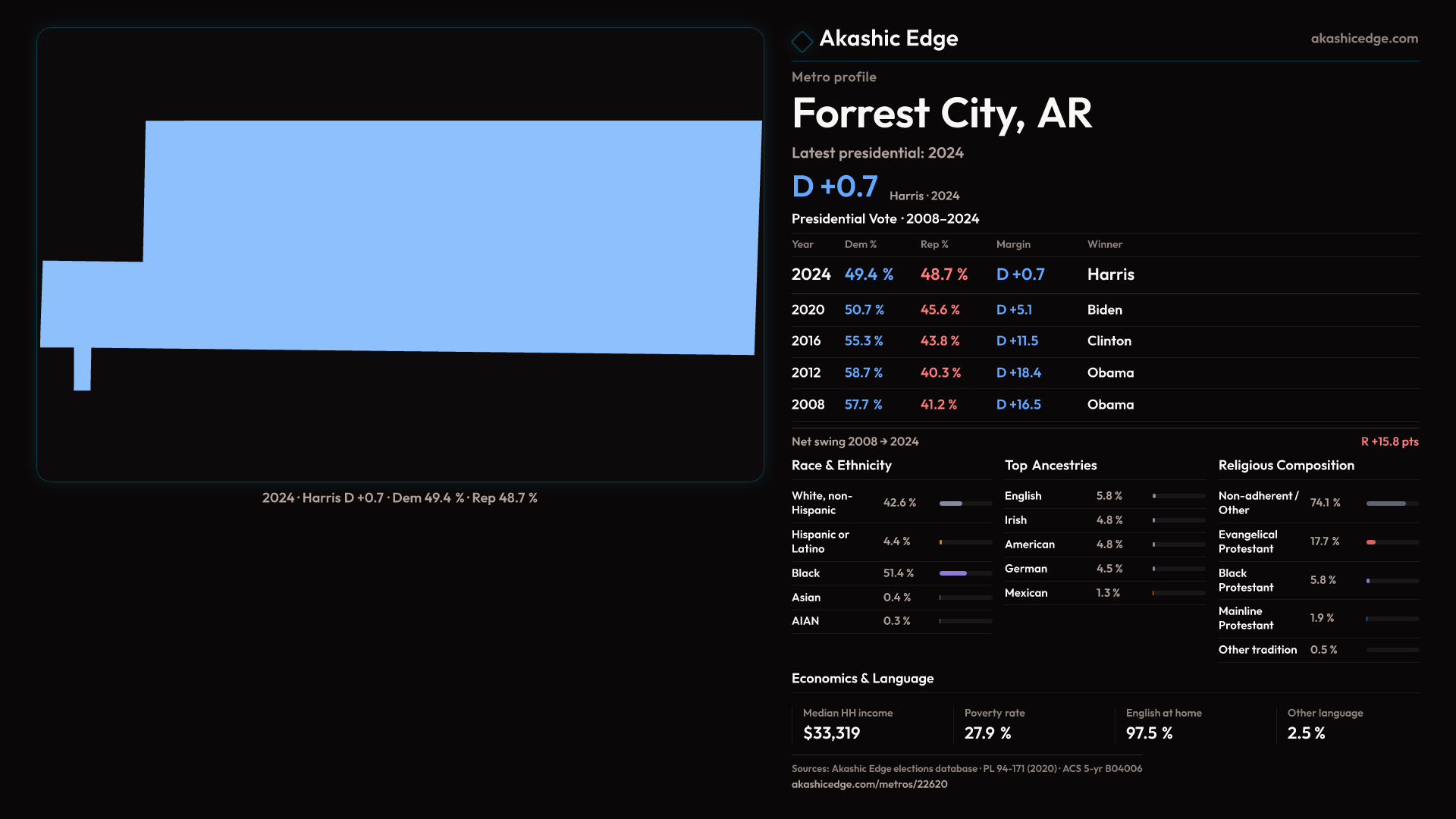
Task: Click the Non-adherent / Other religion bar
Action: click(1385, 504)
